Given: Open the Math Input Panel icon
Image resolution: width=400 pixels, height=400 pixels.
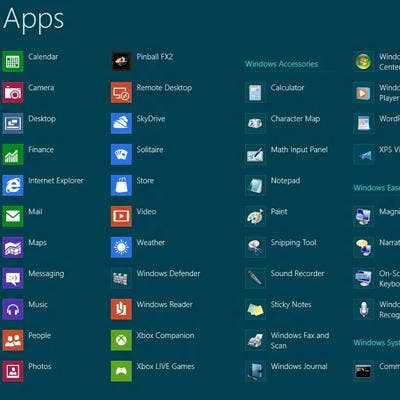Looking at the screenshot, I should pos(255,154).
